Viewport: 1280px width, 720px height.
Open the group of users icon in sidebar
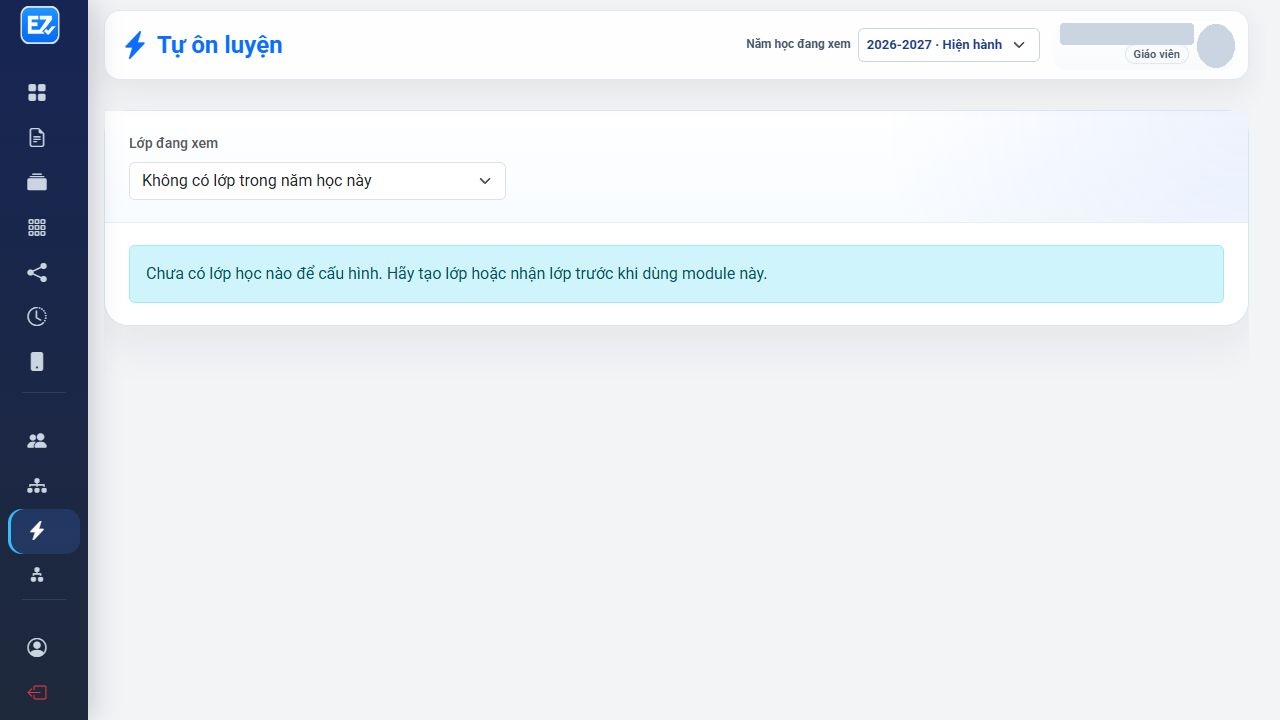tap(37, 441)
